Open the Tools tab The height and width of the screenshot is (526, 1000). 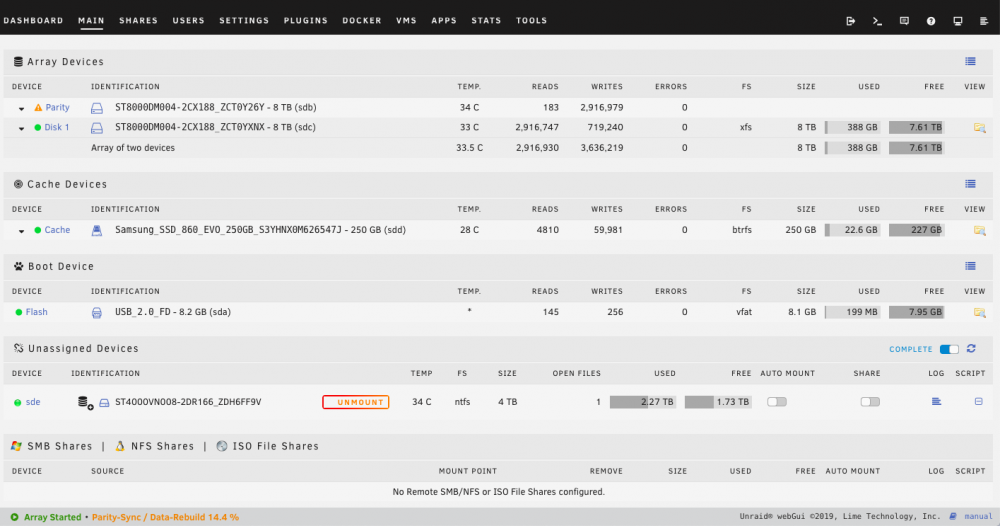pyautogui.click(x=531, y=20)
